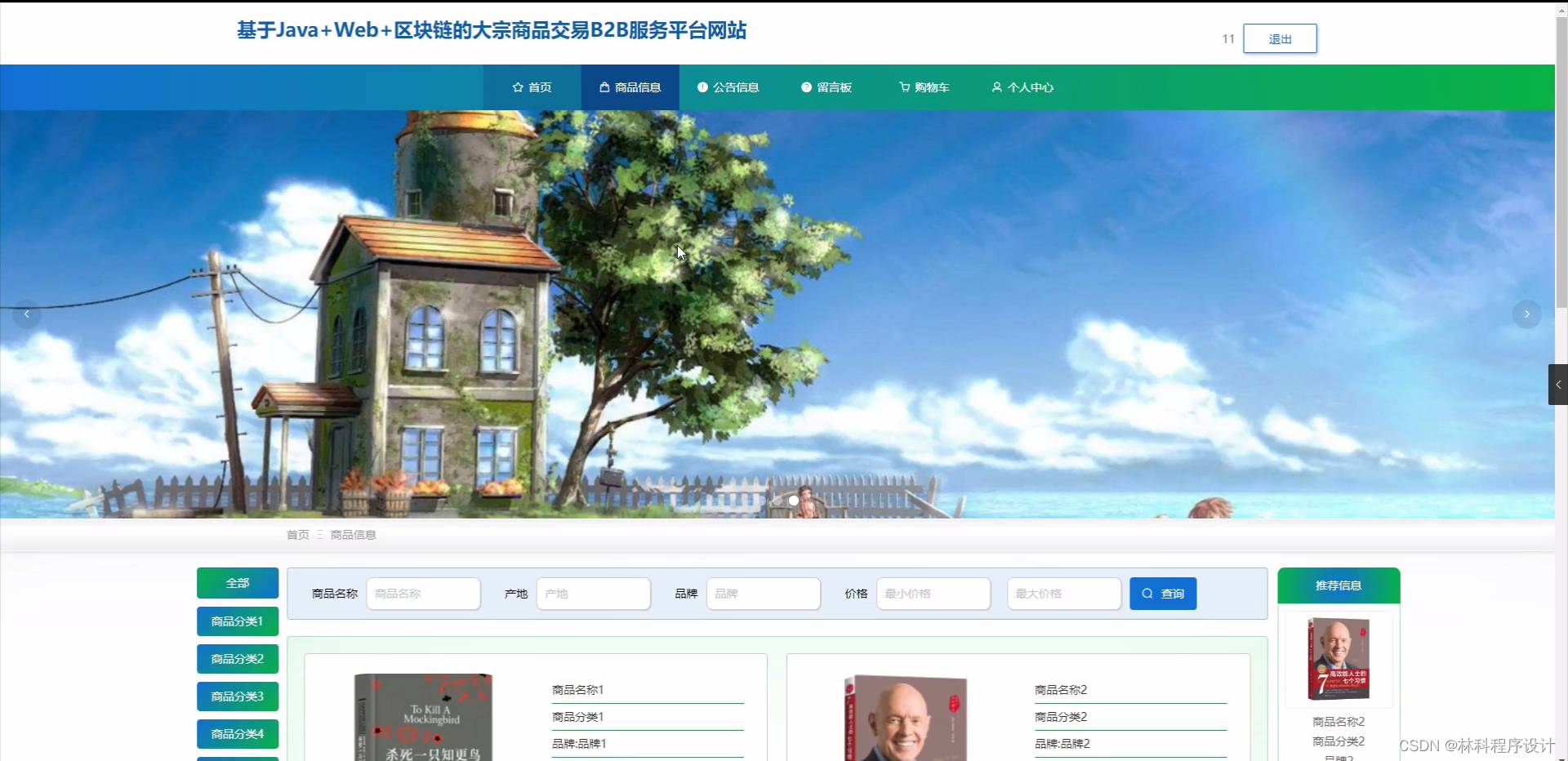Click product category text 商品分类1 in card
The image size is (1568, 761).
pyautogui.click(x=578, y=717)
